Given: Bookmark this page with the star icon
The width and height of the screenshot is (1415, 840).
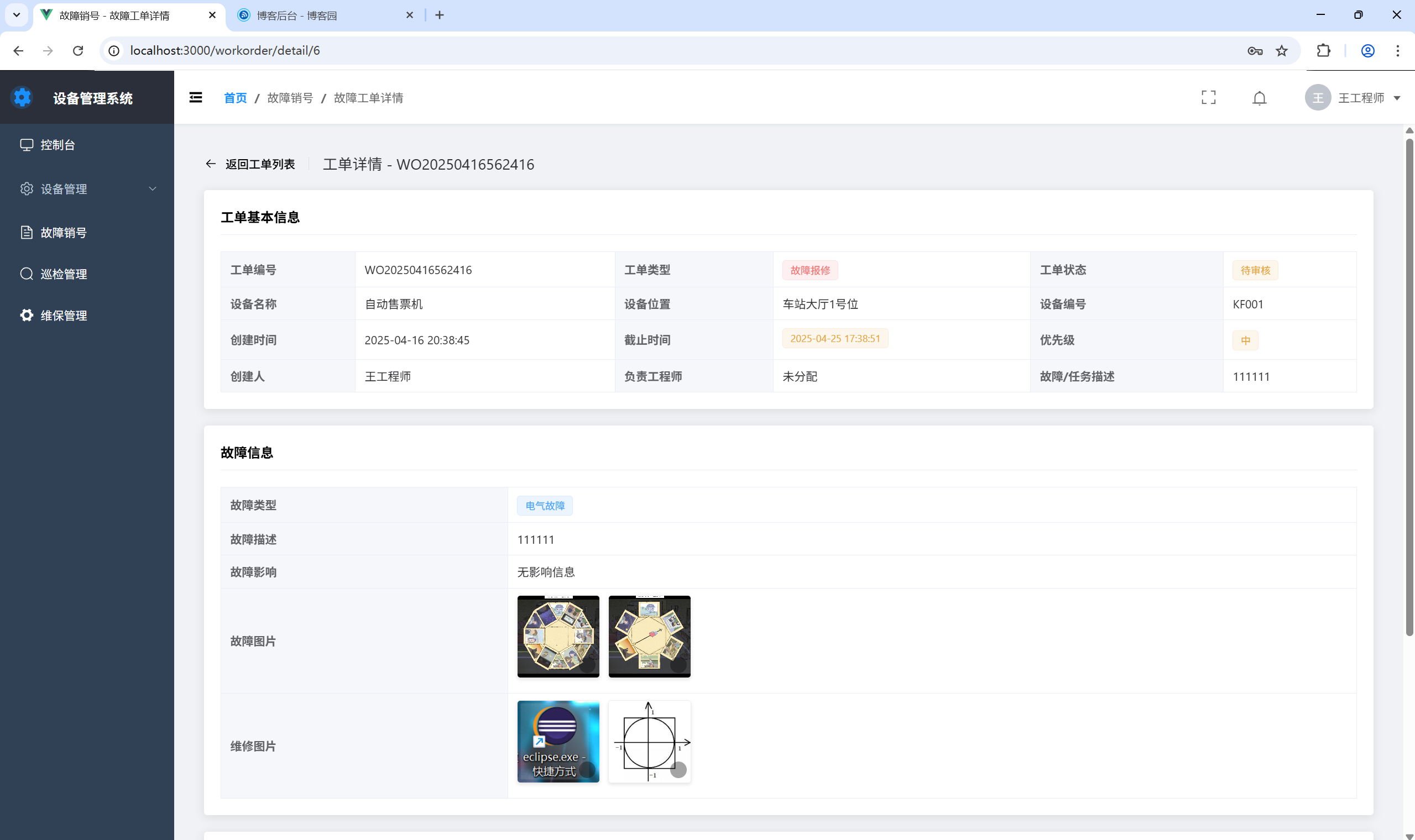Looking at the screenshot, I should [1281, 51].
